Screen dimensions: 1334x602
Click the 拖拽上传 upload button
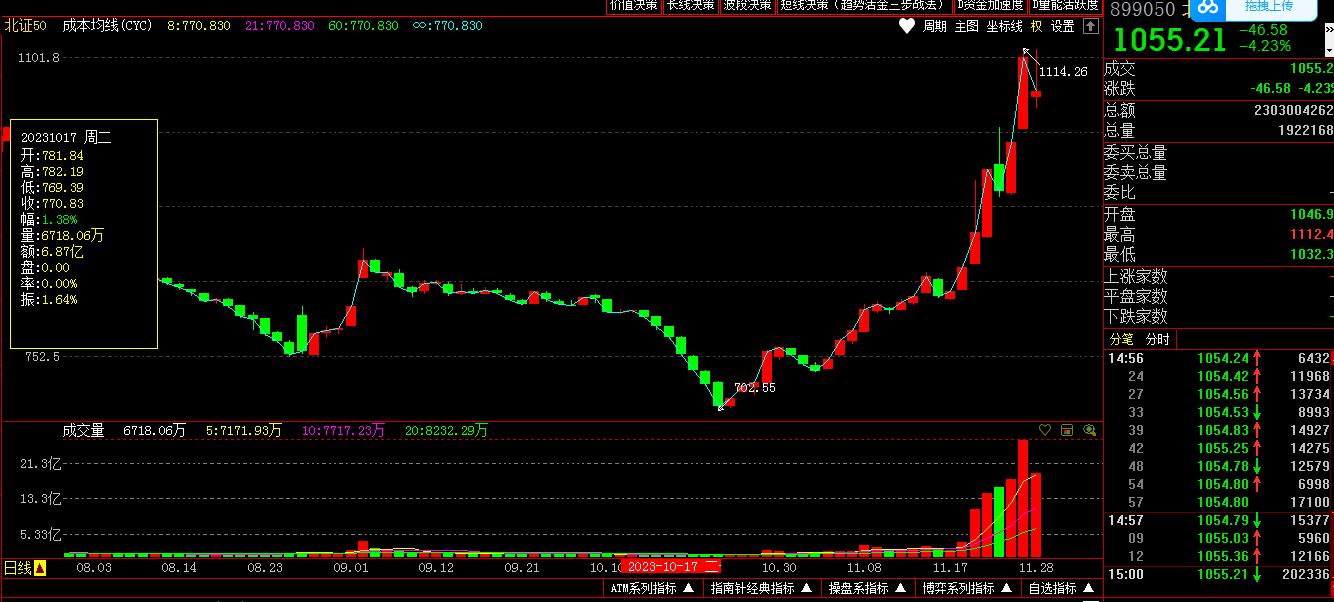pos(1268,6)
